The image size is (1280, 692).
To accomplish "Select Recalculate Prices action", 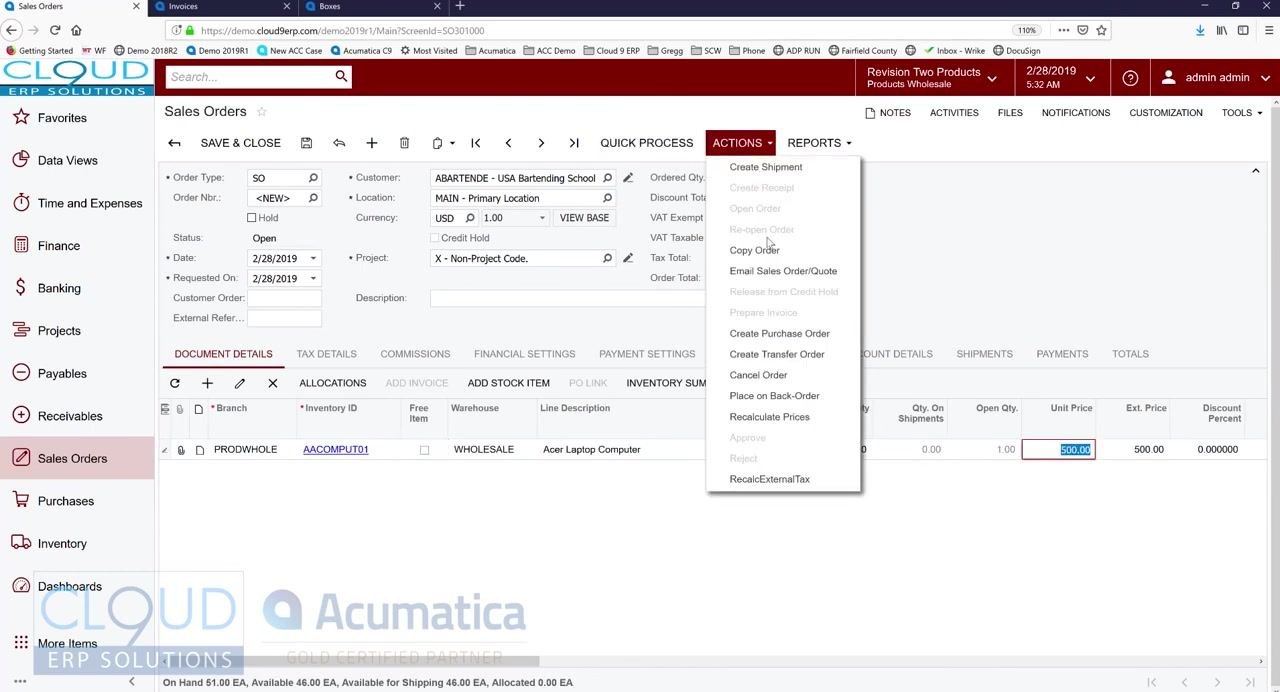I will coord(770,417).
